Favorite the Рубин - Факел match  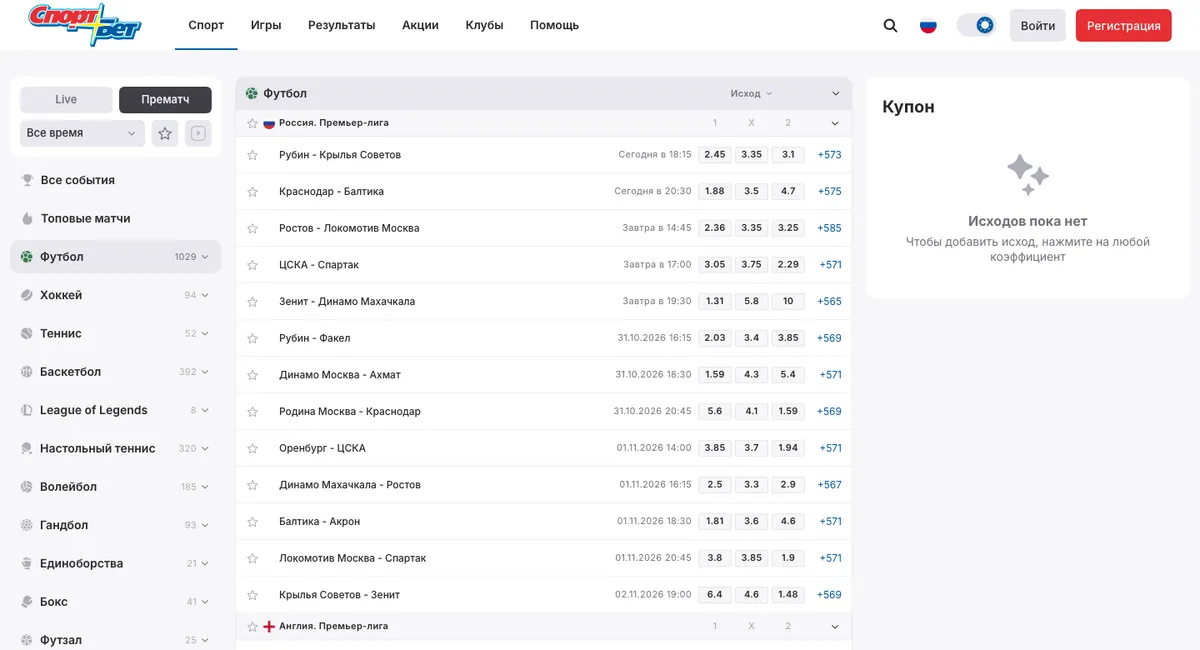coord(252,338)
